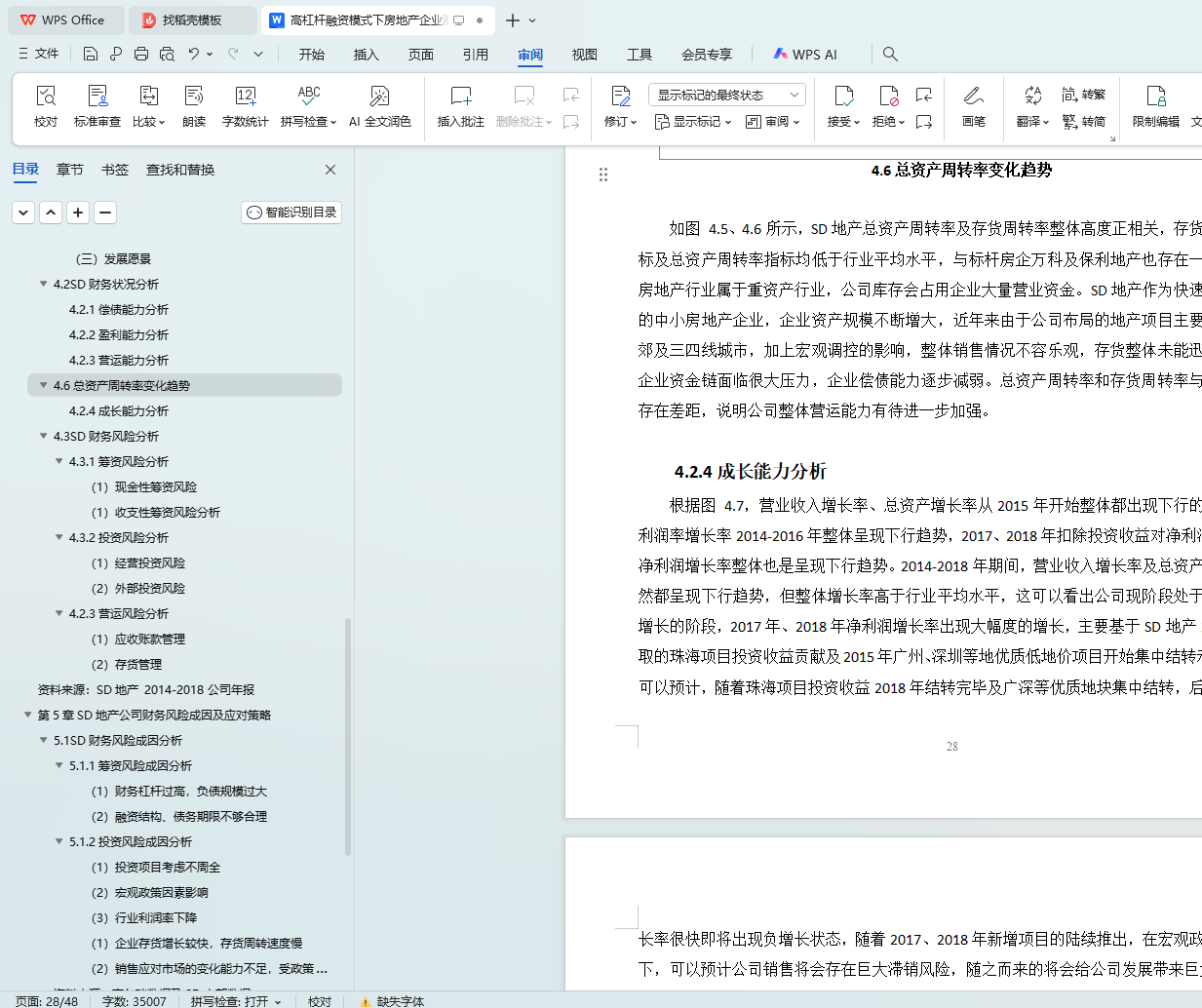The height and width of the screenshot is (1008, 1202).
Task: Open the WPS AI tab
Action: pos(805,55)
